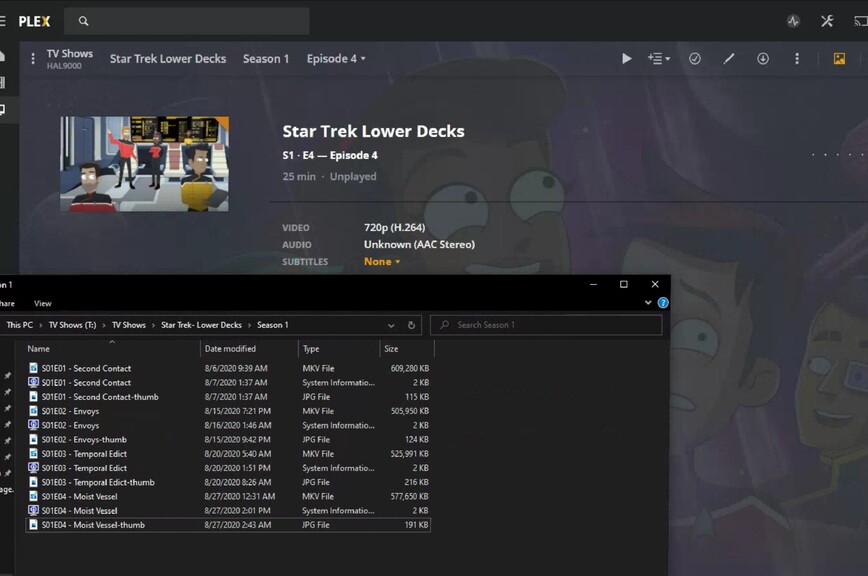This screenshot has width=868, height=576.
Task: Select S01E03 - Temporal Edict-thumb file
Action: 228,482
